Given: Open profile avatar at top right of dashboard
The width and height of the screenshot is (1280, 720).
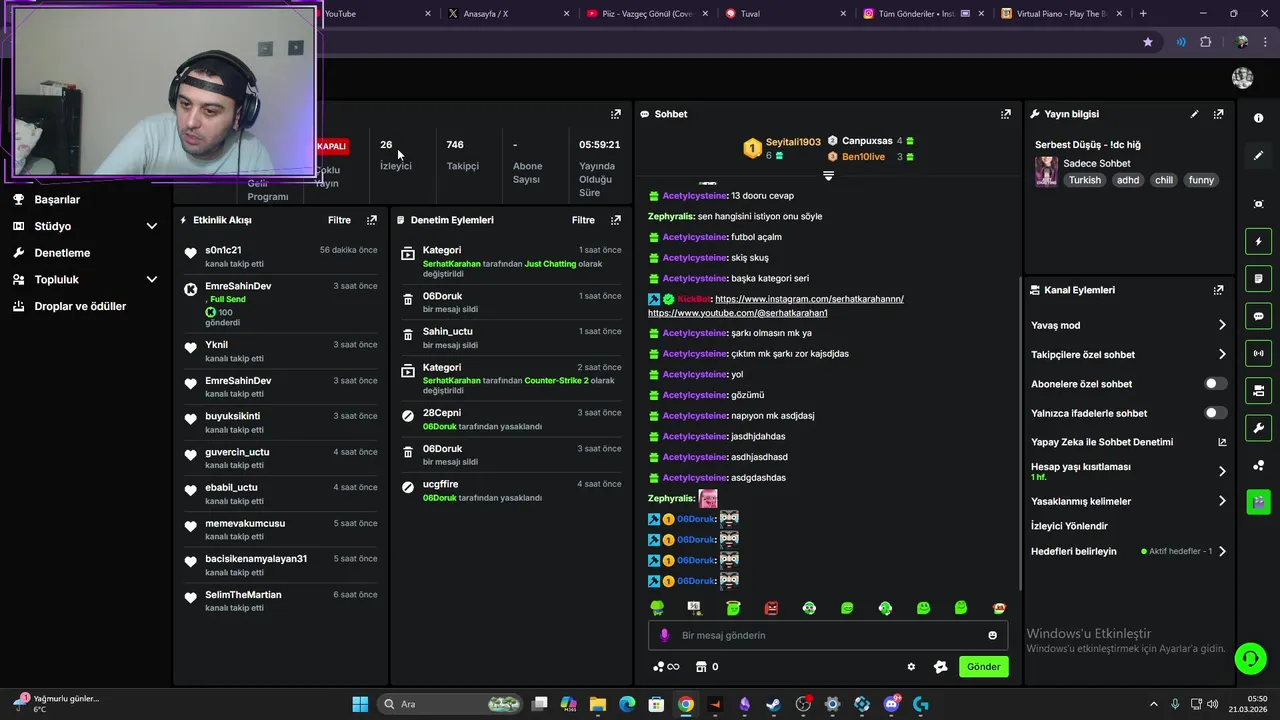Looking at the screenshot, I should [1242, 77].
